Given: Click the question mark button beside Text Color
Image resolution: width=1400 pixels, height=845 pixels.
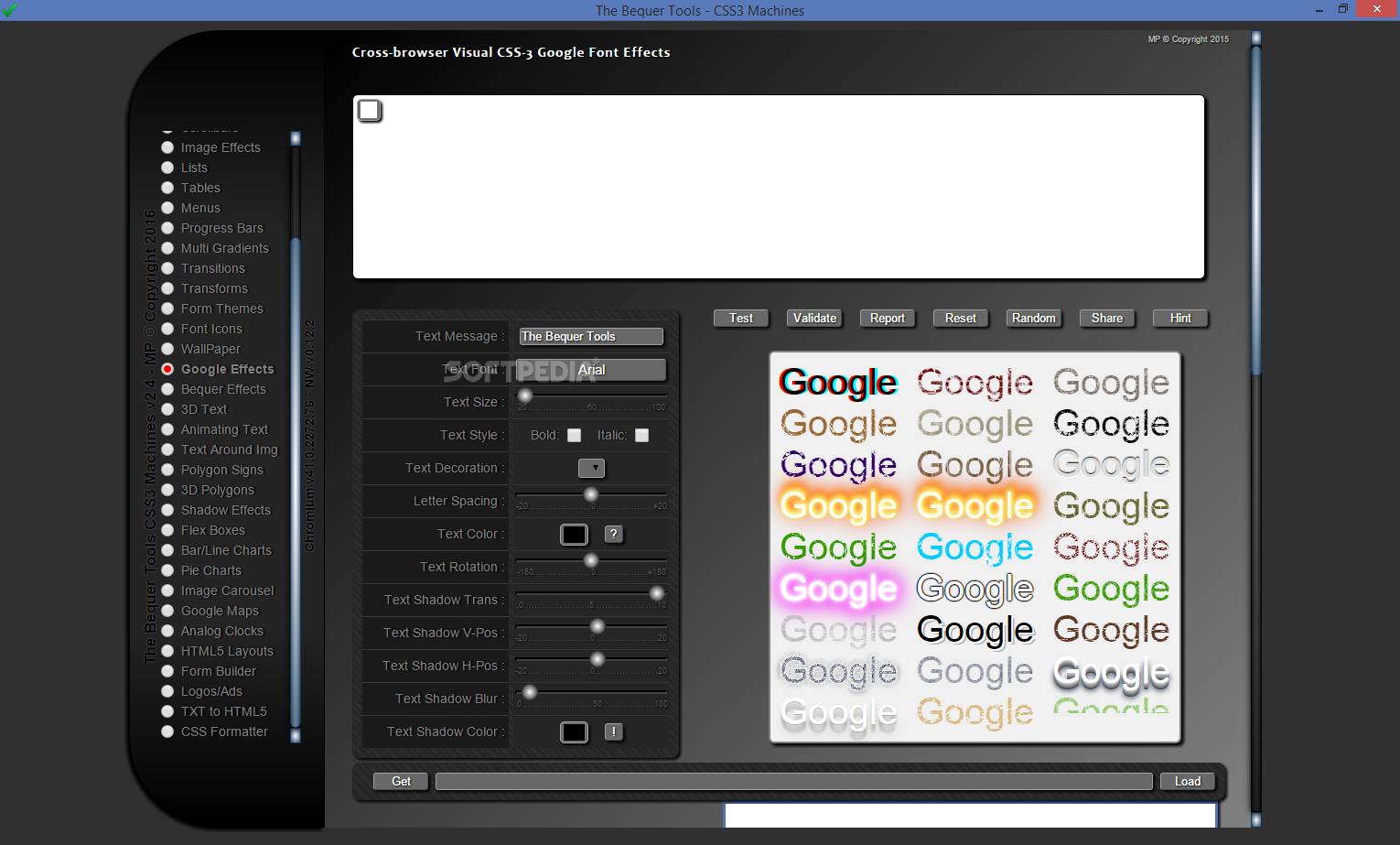Looking at the screenshot, I should click(x=614, y=534).
